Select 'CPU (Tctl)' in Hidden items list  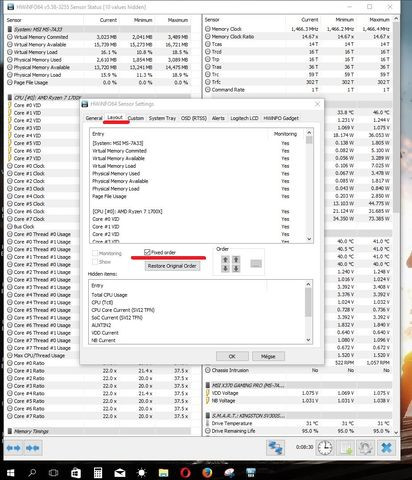(x=102, y=302)
